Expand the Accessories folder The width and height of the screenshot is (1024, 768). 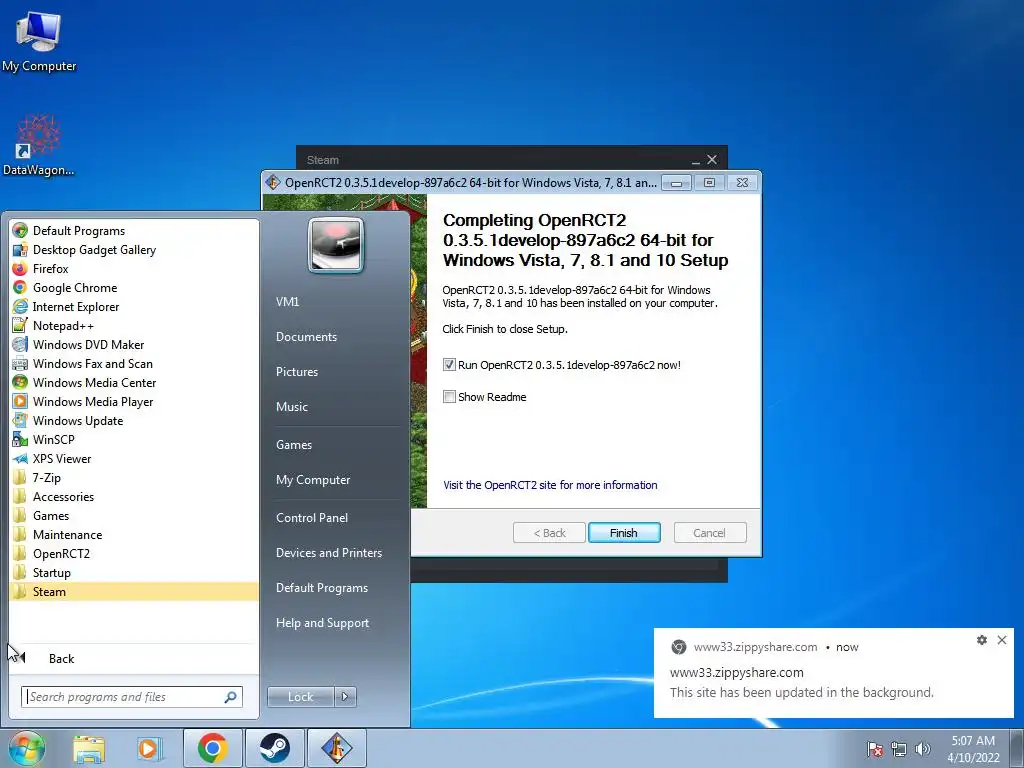click(x=53, y=496)
